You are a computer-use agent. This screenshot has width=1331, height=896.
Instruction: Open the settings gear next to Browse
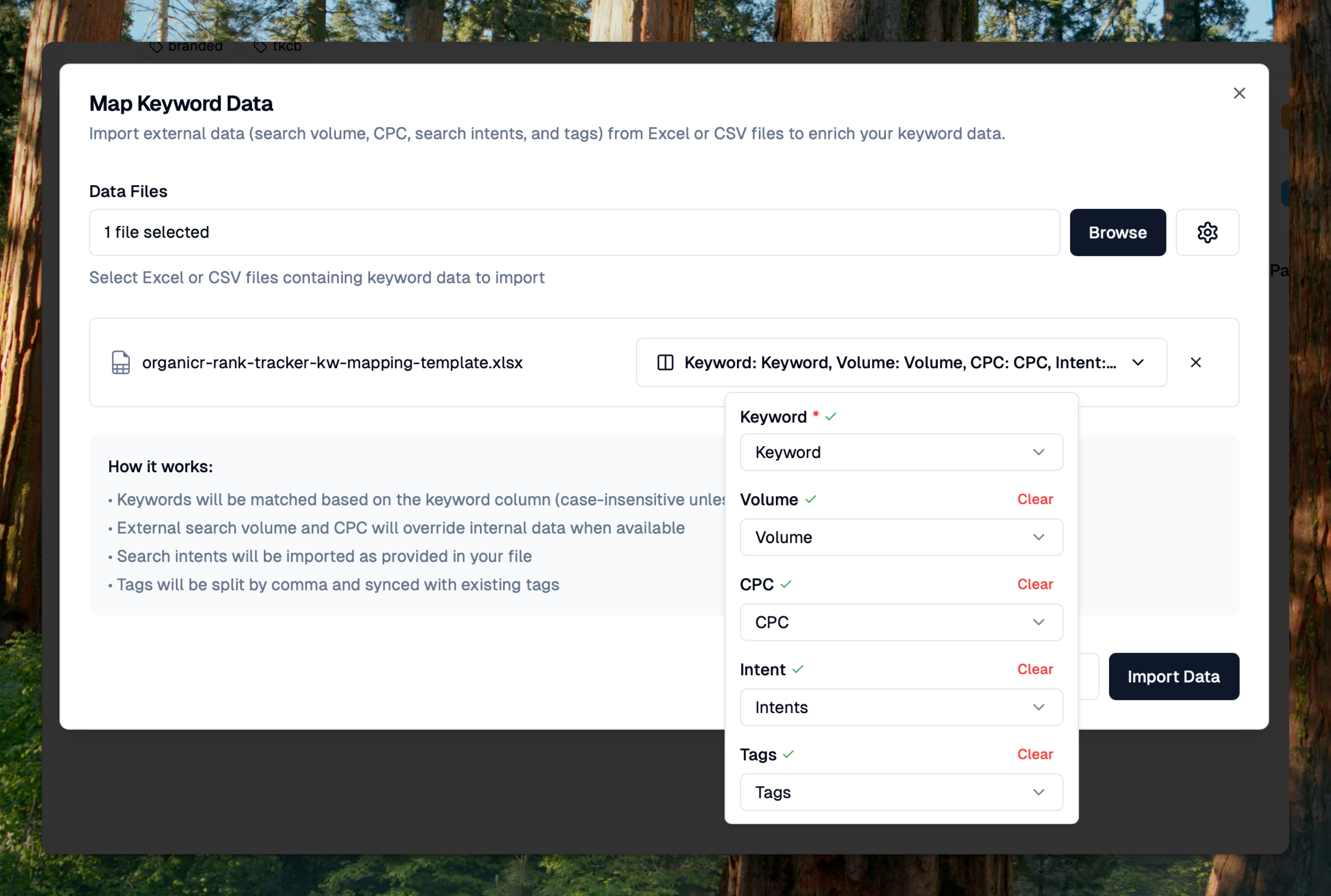[x=1207, y=233]
